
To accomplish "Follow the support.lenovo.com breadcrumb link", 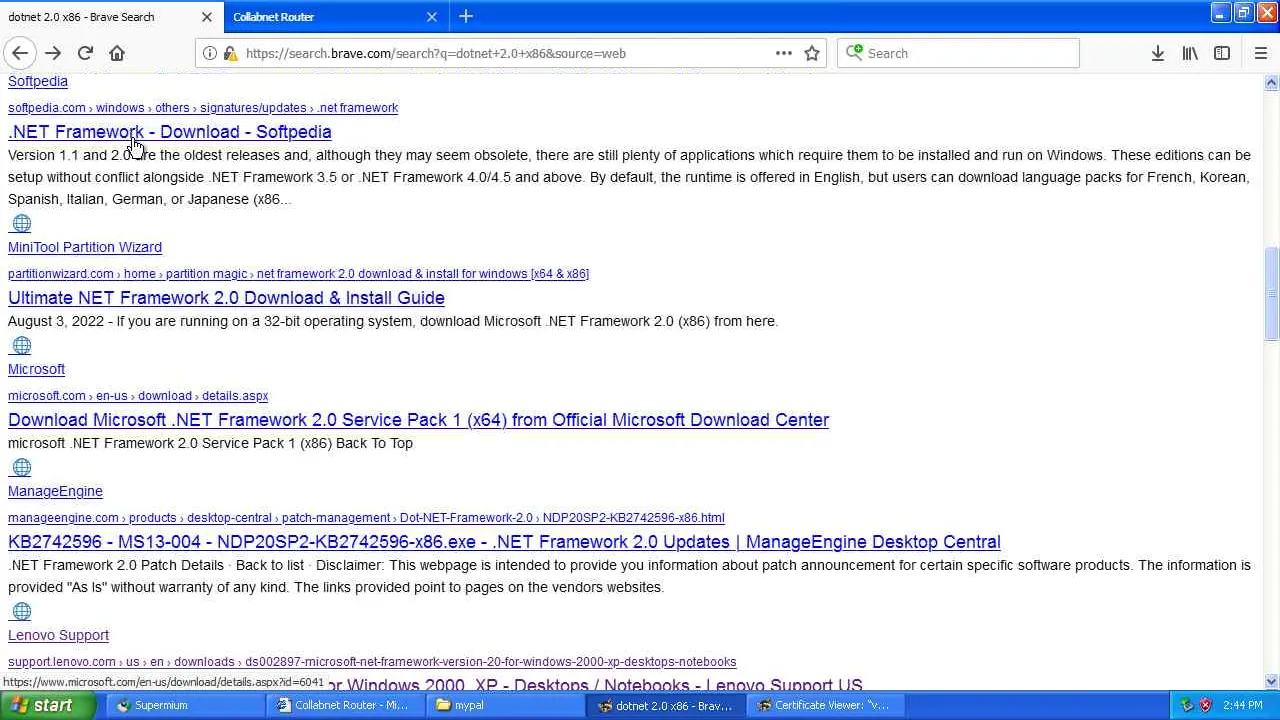I will [x=372, y=662].
